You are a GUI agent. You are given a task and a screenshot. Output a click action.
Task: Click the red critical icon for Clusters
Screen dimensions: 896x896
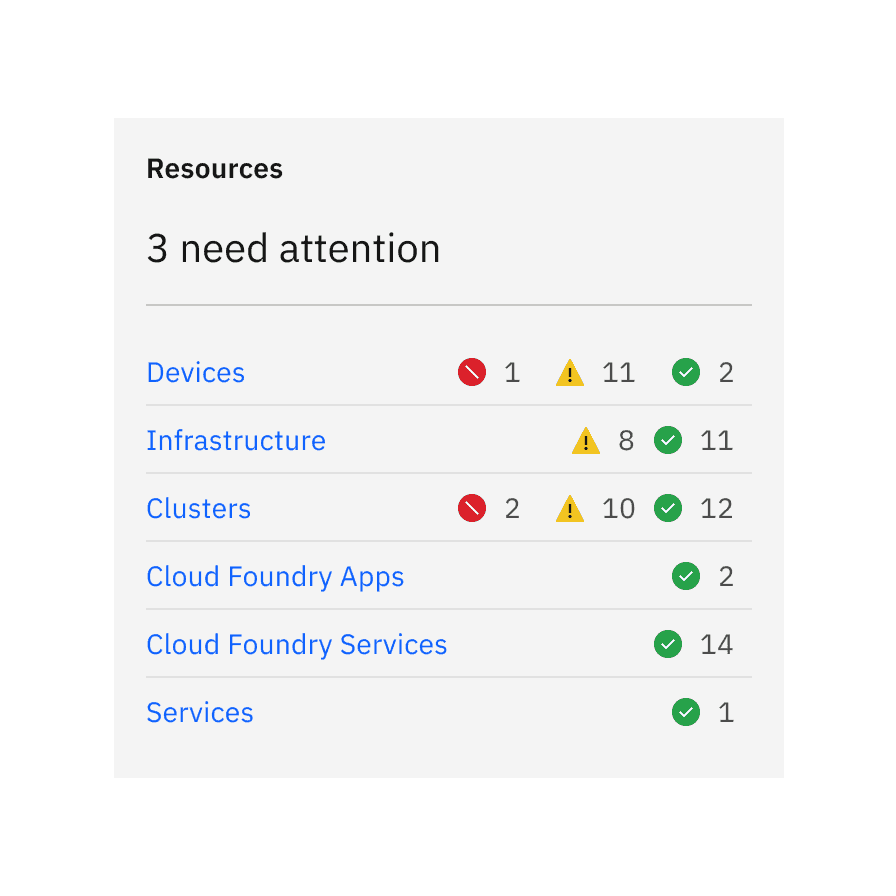tap(471, 508)
